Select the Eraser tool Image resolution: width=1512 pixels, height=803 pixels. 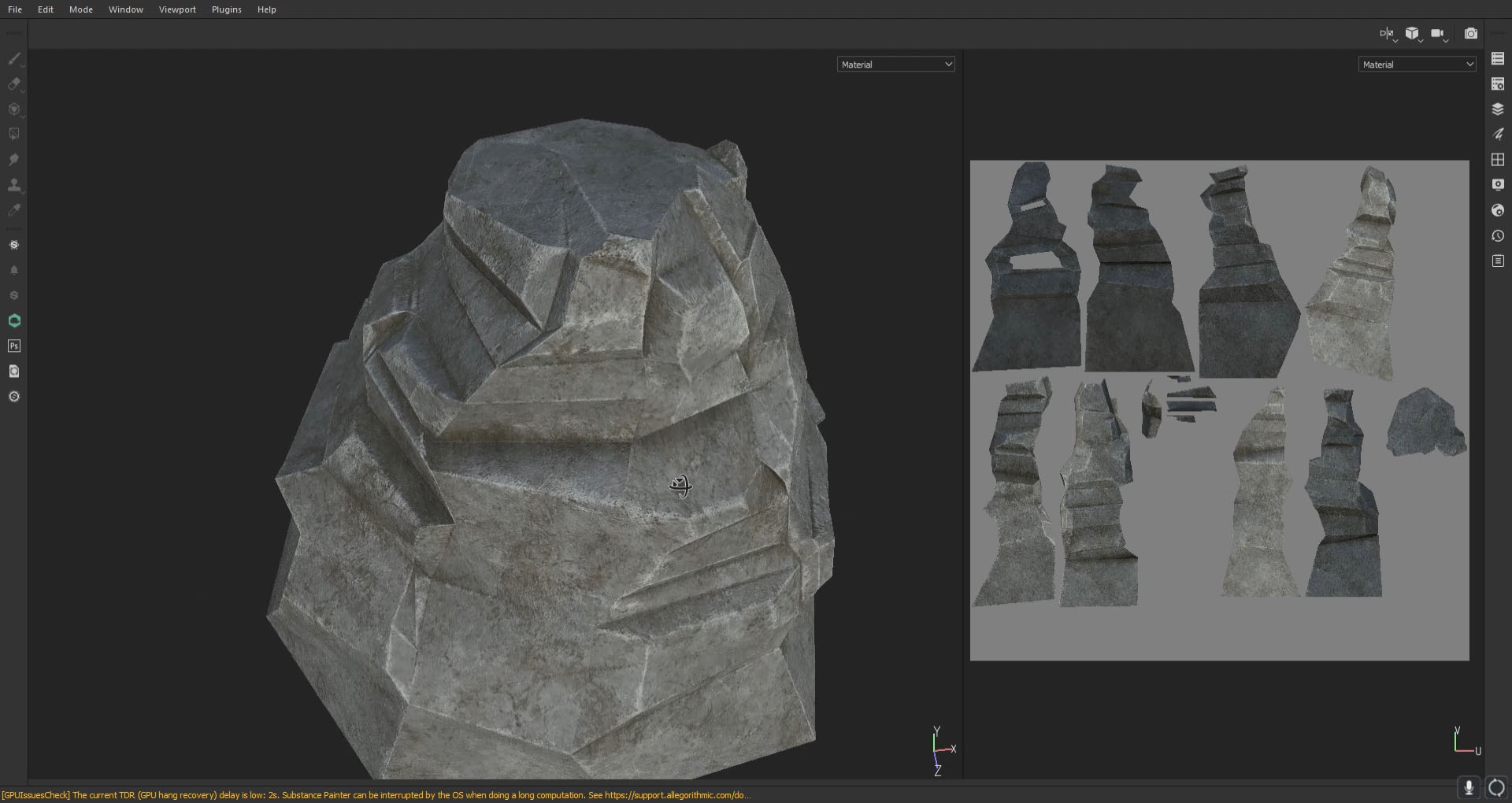(x=14, y=84)
